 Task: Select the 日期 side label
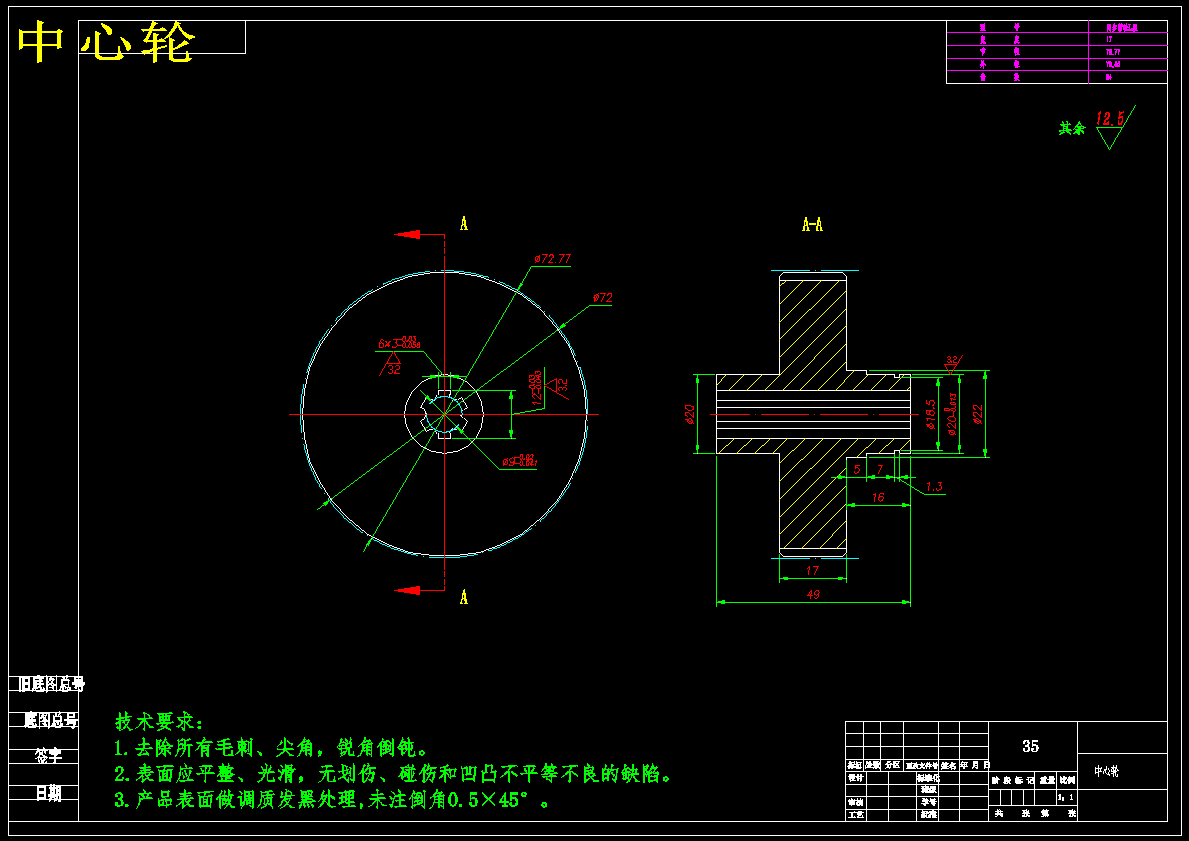point(49,793)
